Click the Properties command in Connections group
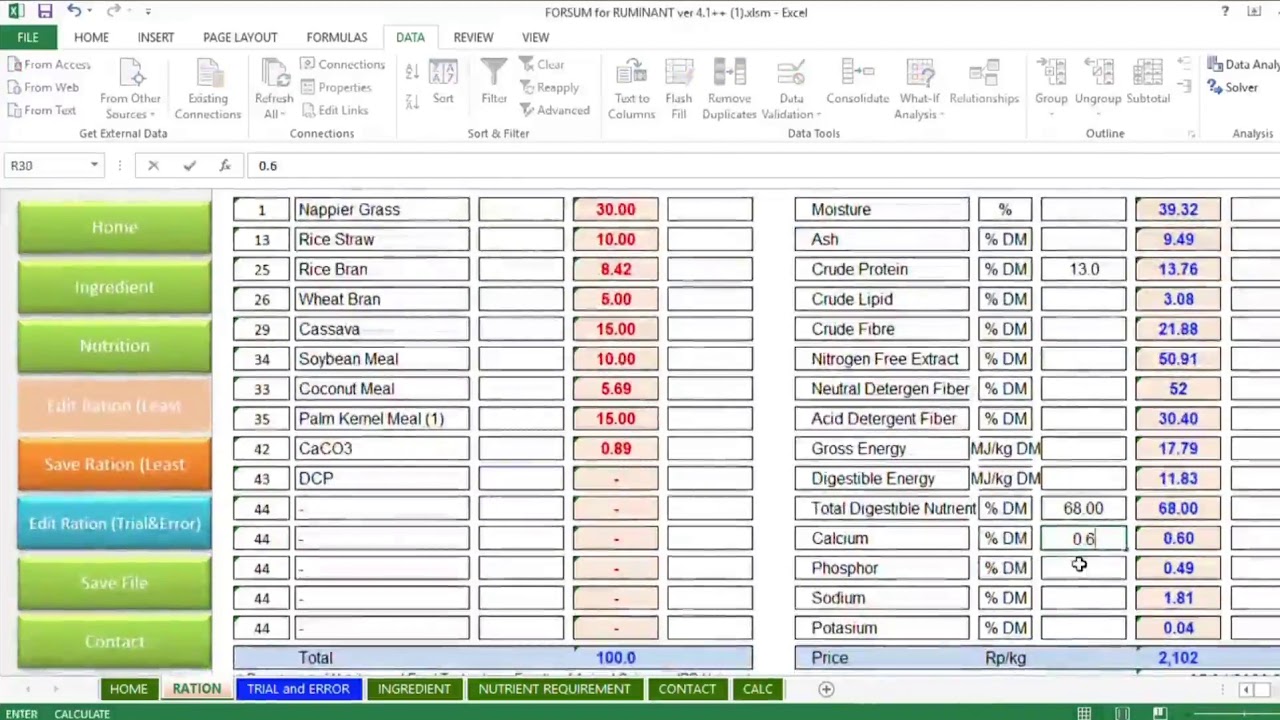Viewport: 1280px width, 720px height. [336, 87]
